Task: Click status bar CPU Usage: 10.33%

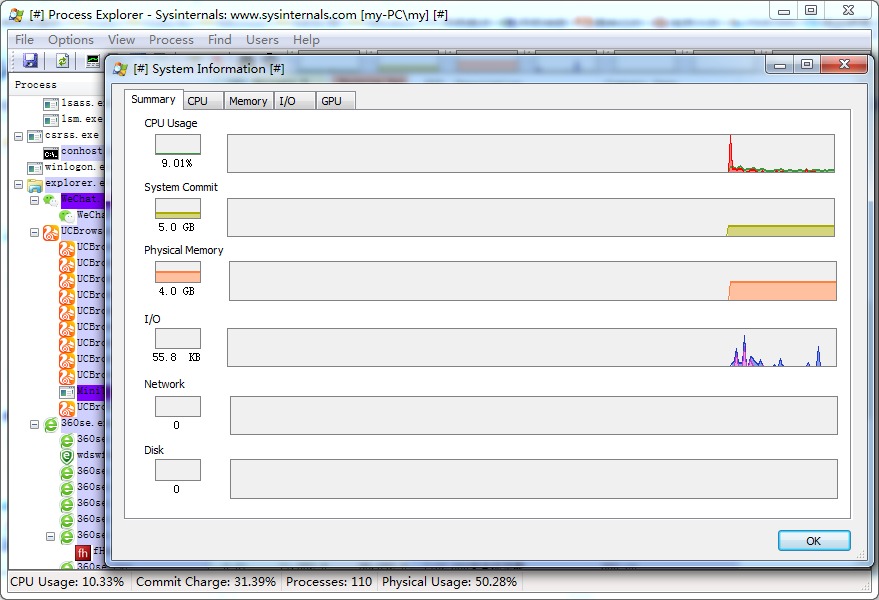Action: click(x=67, y=582)
